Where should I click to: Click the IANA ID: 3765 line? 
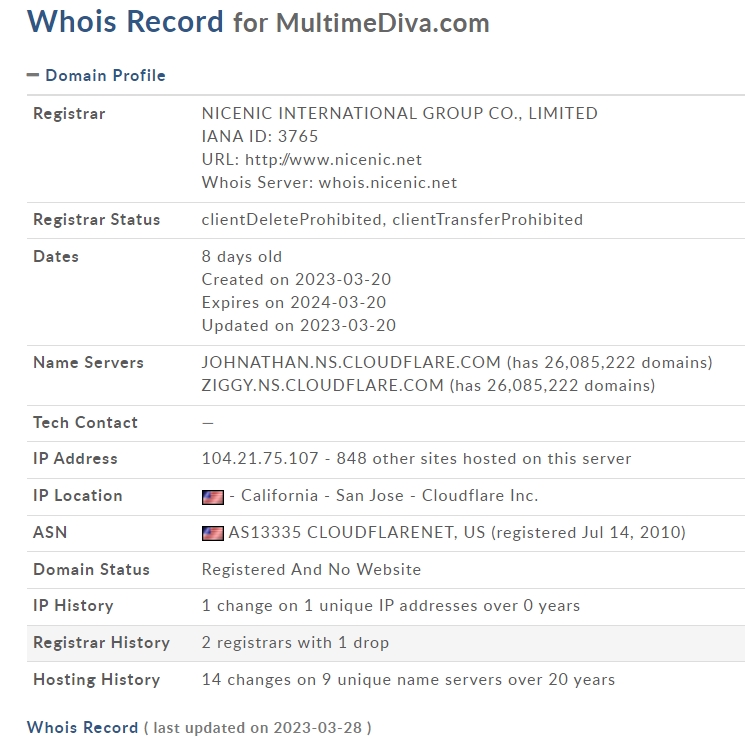260,136
